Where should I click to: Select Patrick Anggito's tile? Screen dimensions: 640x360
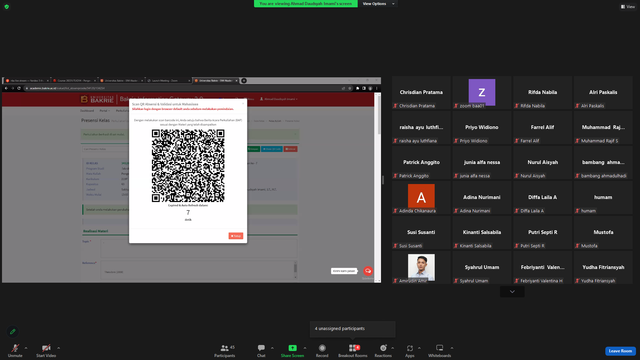(x=421, y=162)
